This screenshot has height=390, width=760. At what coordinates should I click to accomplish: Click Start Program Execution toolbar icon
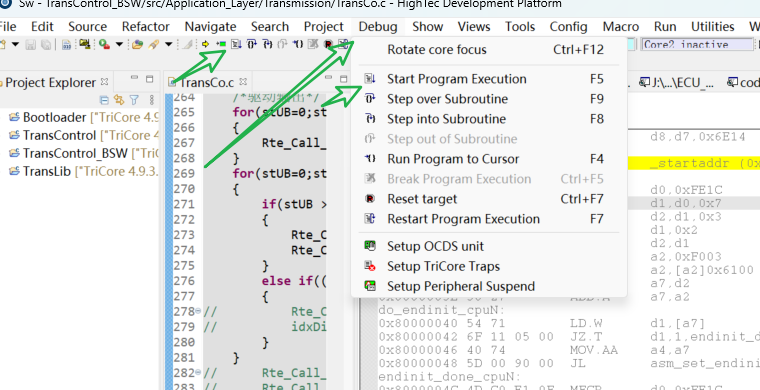[236, 44]
